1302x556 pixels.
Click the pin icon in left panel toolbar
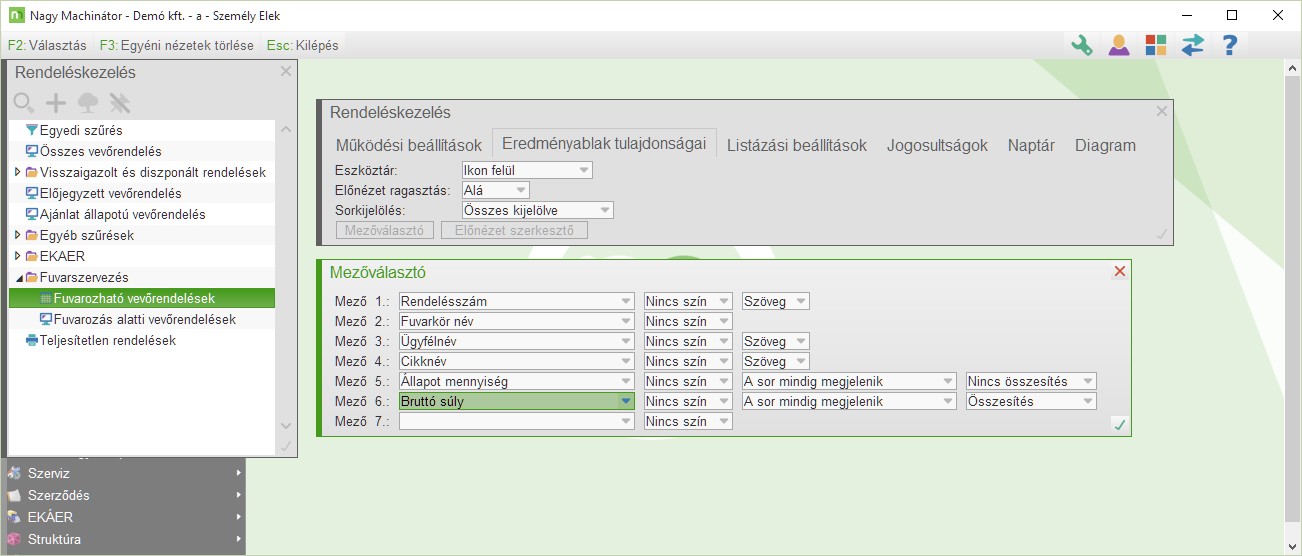[x=120, y=102]
